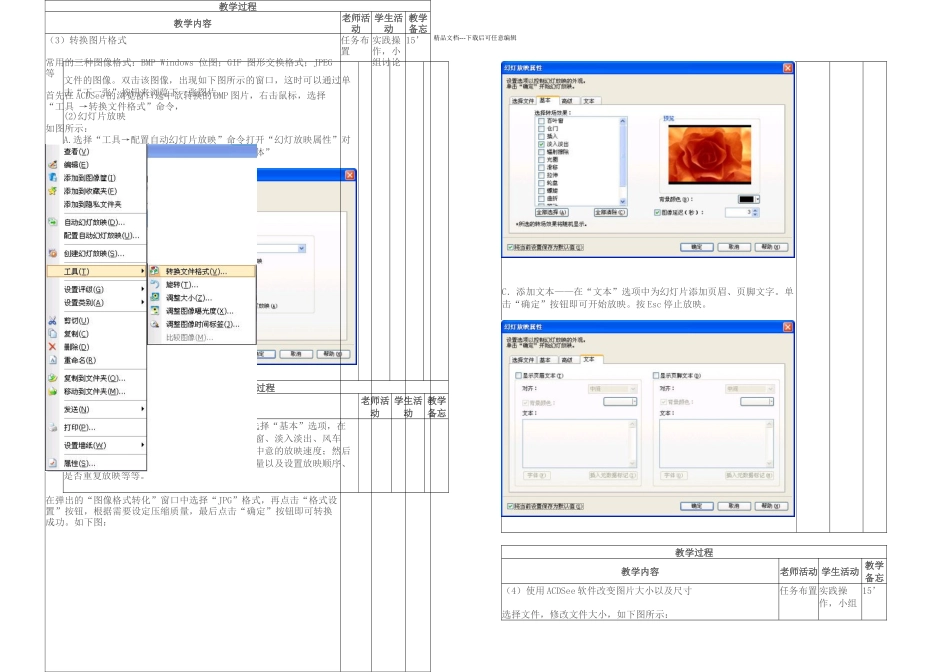This screenshot has height=672, width=950.
Task: Uncheck the 淡入淡出 transition effect
Action: tap(541, 145)
